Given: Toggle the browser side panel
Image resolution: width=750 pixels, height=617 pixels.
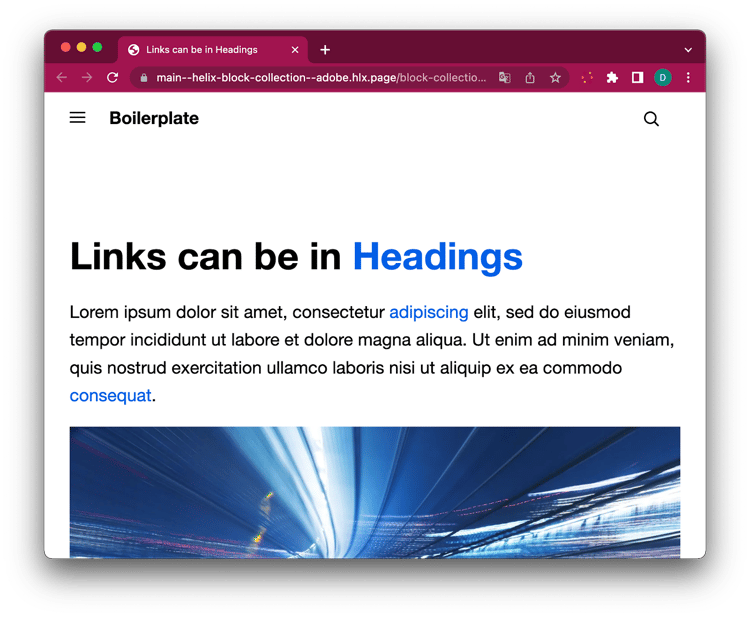Looking at the screenshot, I should 637,77.
